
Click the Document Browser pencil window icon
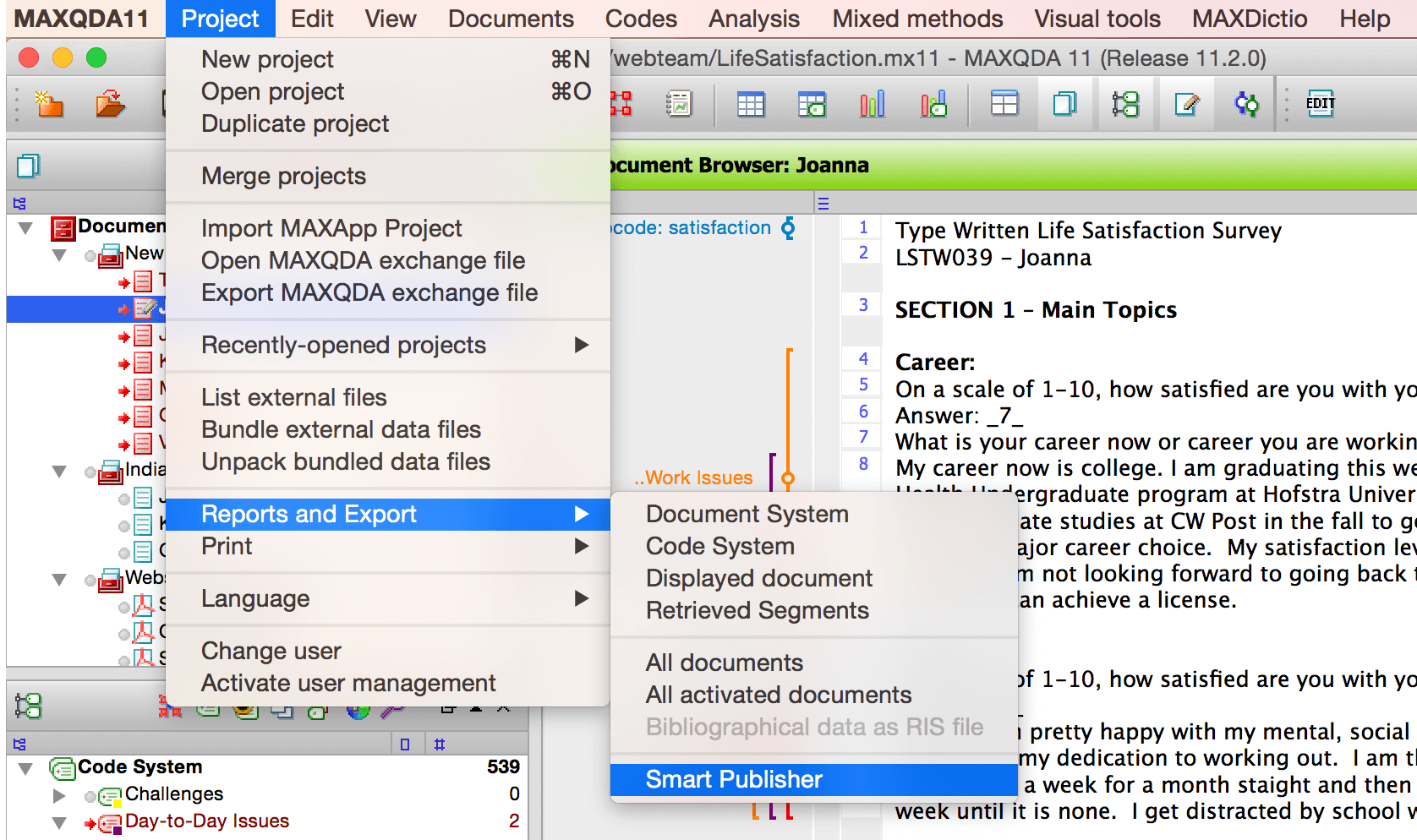point(1186,104)
